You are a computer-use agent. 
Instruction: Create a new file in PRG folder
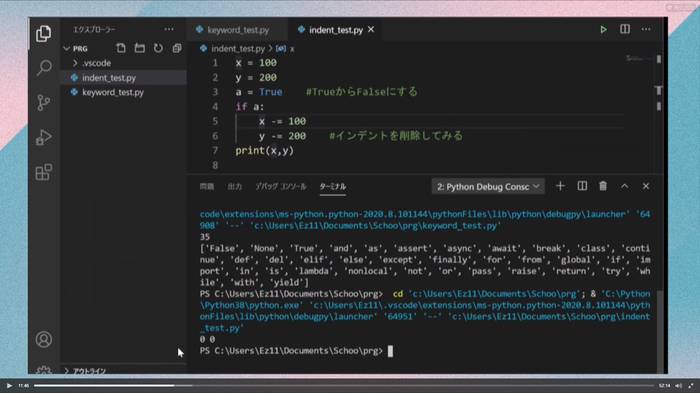click(121, 48)
